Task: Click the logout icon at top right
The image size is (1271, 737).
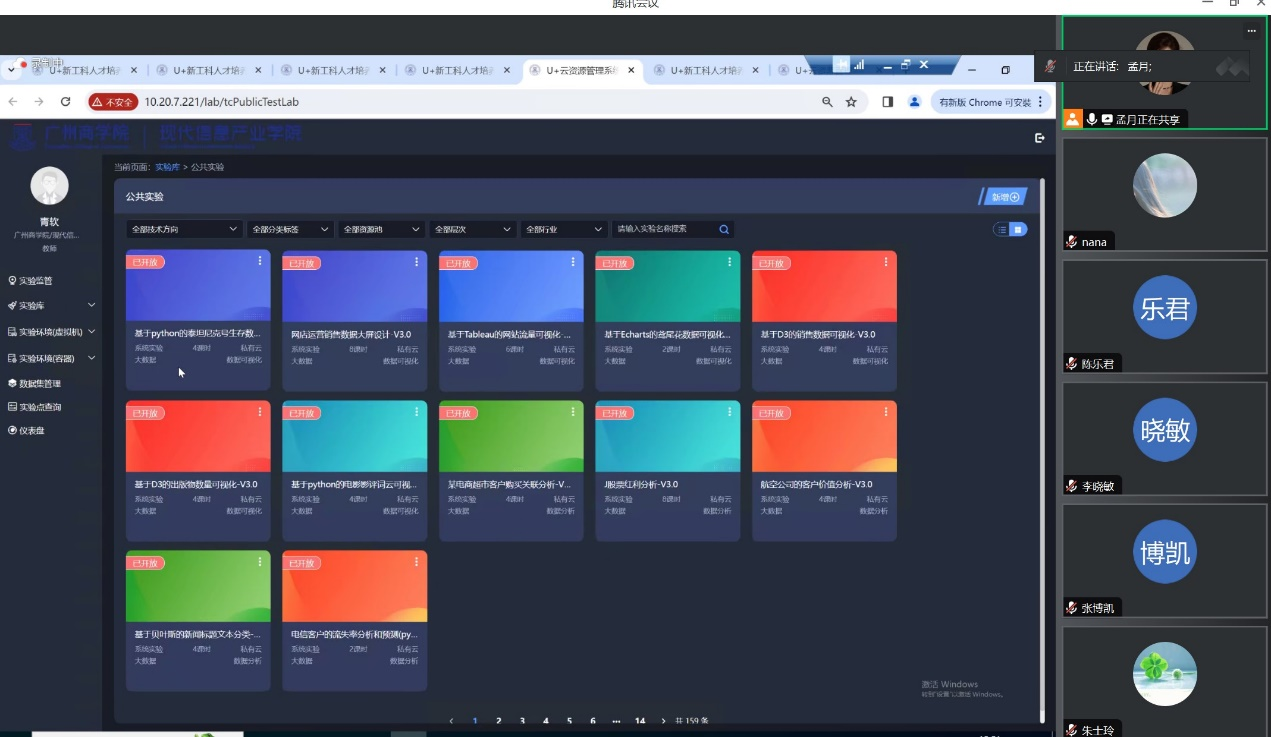Action: coord(1040,138)
